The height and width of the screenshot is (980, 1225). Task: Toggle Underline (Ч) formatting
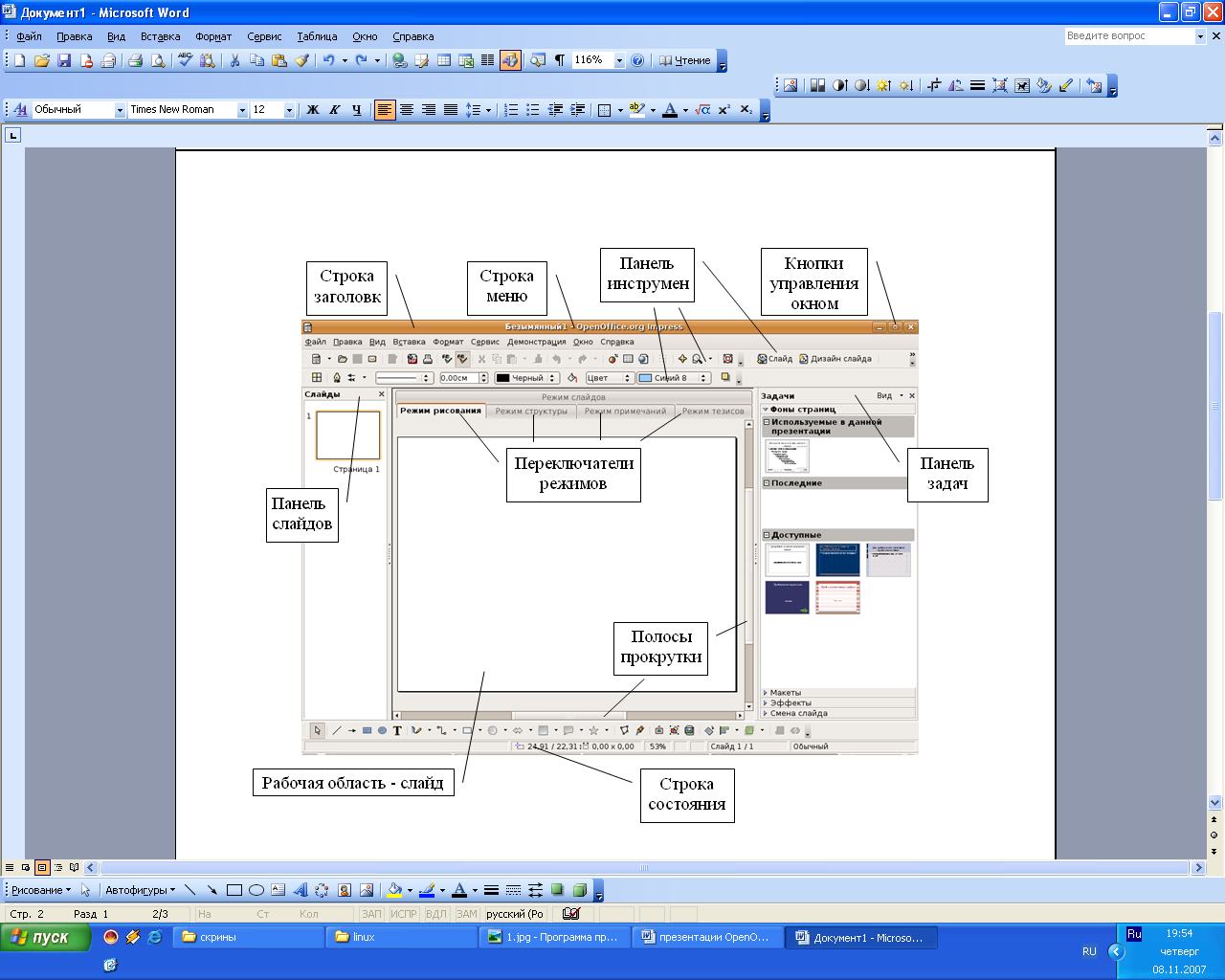pyautogui.click(x=356, y=110)
